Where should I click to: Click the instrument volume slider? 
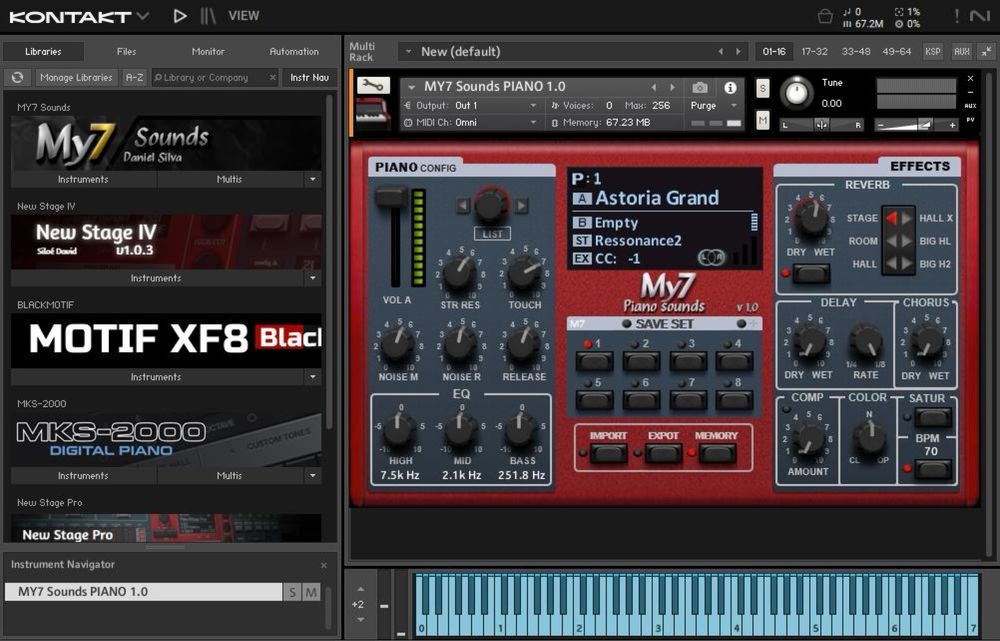(916, 125)
